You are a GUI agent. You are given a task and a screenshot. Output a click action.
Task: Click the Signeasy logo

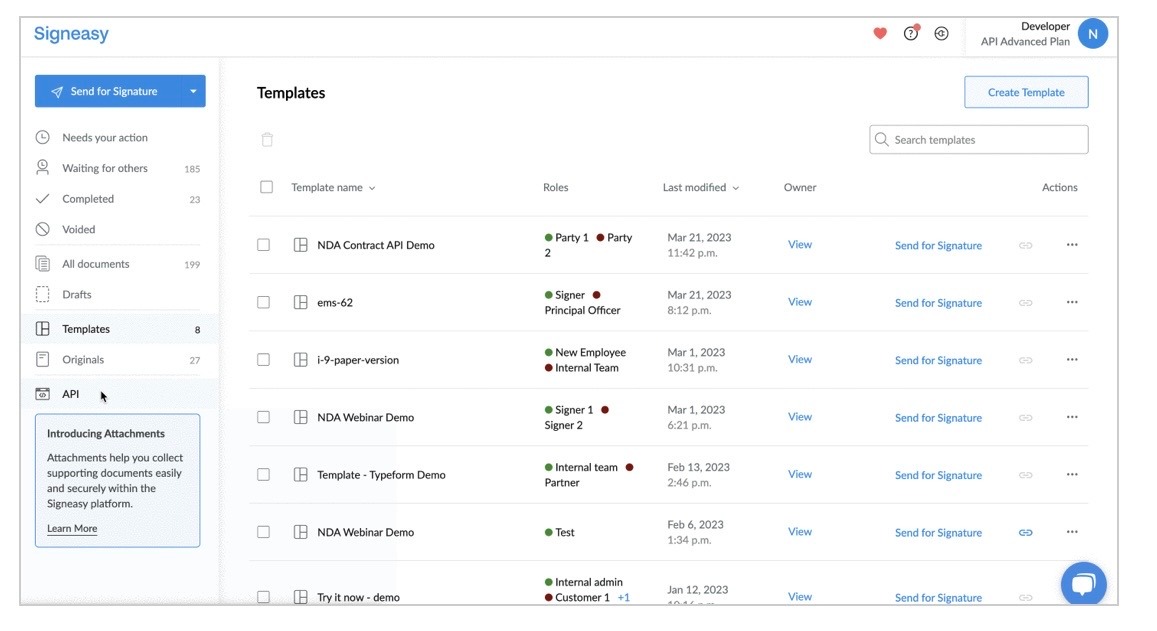pyautogui.click(x=71, y=34)
